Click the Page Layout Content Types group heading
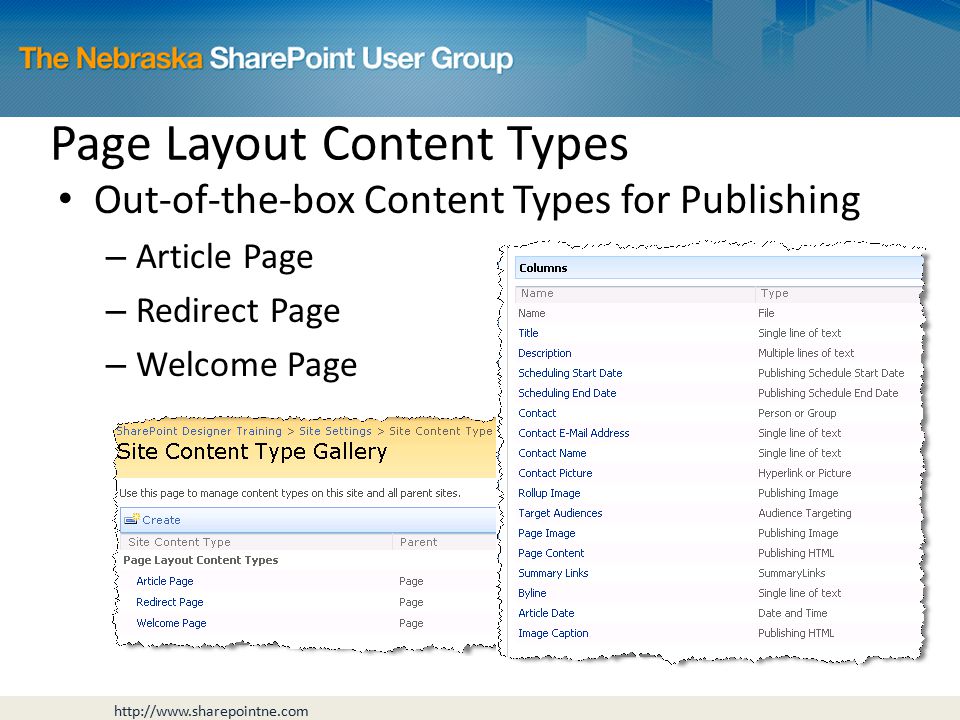 (201, 560)
